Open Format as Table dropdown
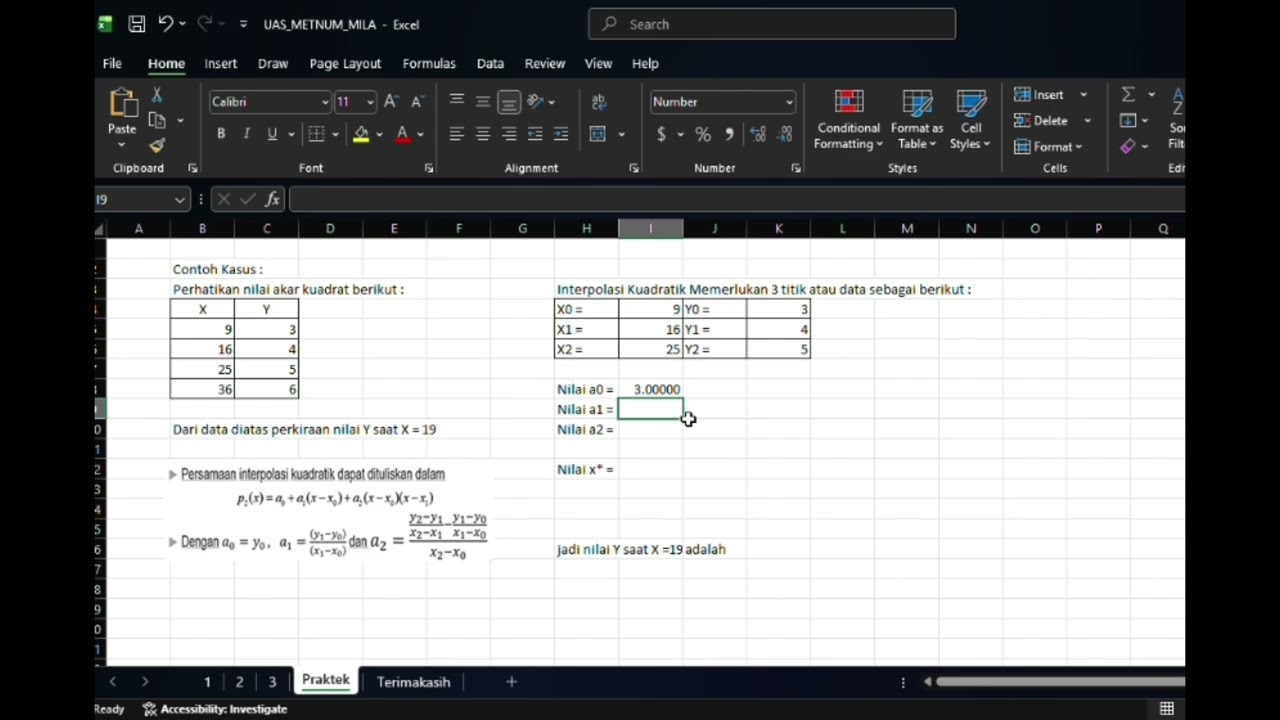The image size is (1280, 720). click(x=917, y=120)
